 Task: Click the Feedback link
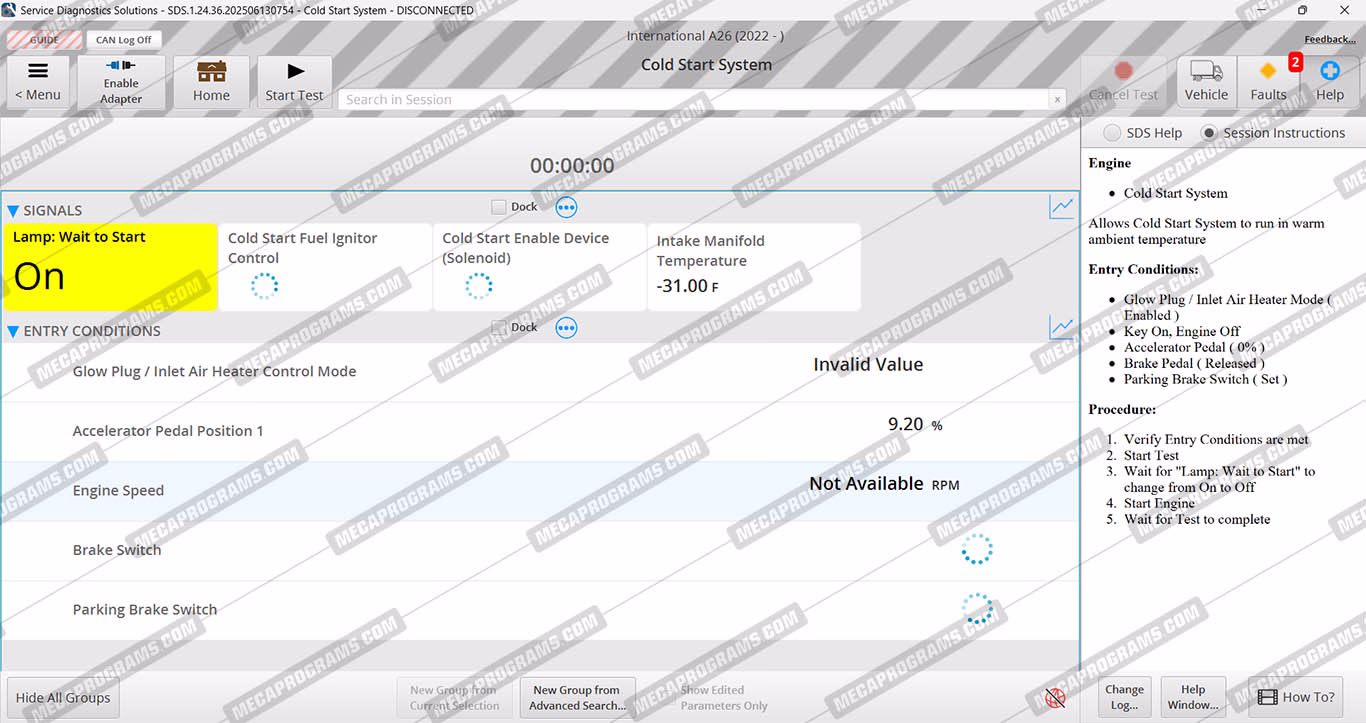tap(1330, 40)
